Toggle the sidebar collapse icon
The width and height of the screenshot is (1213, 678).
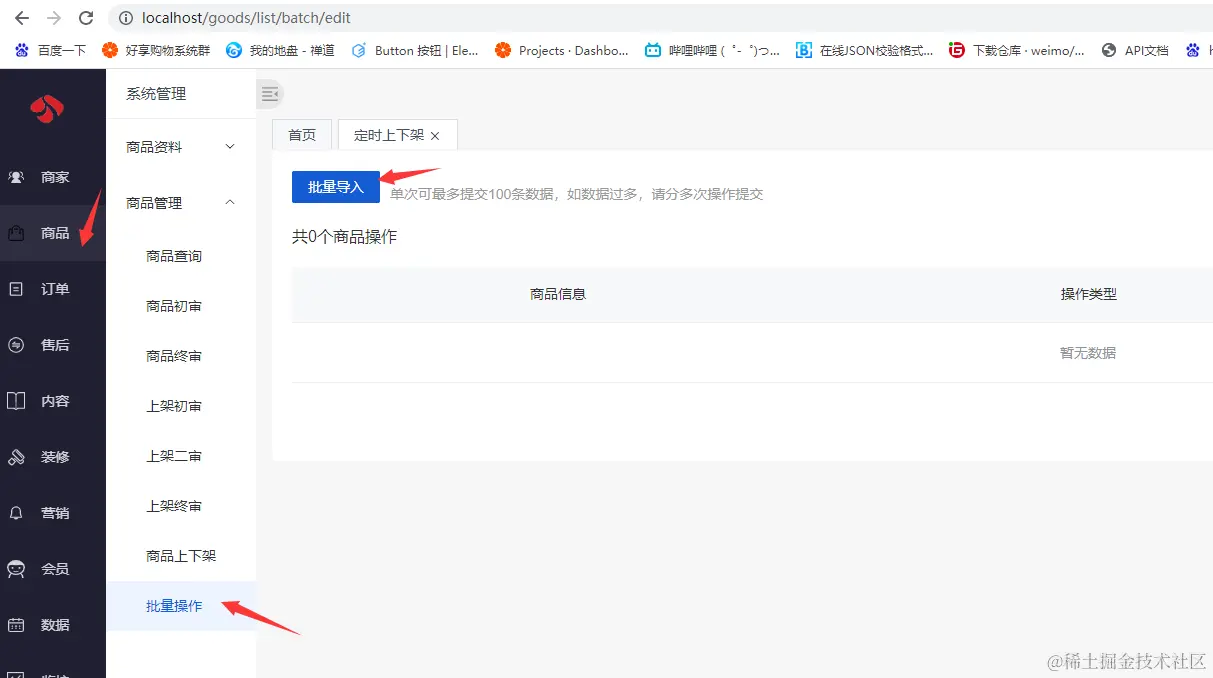coord(270,94)
